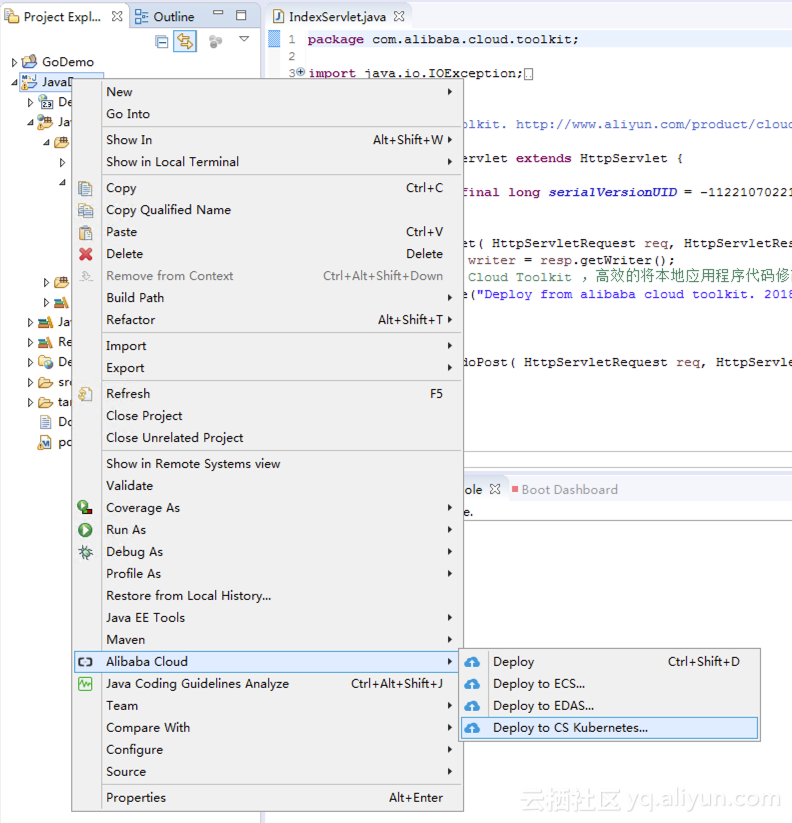Click the green Run As icon
The image size is (792, 823).
click(x=85, y=530)
